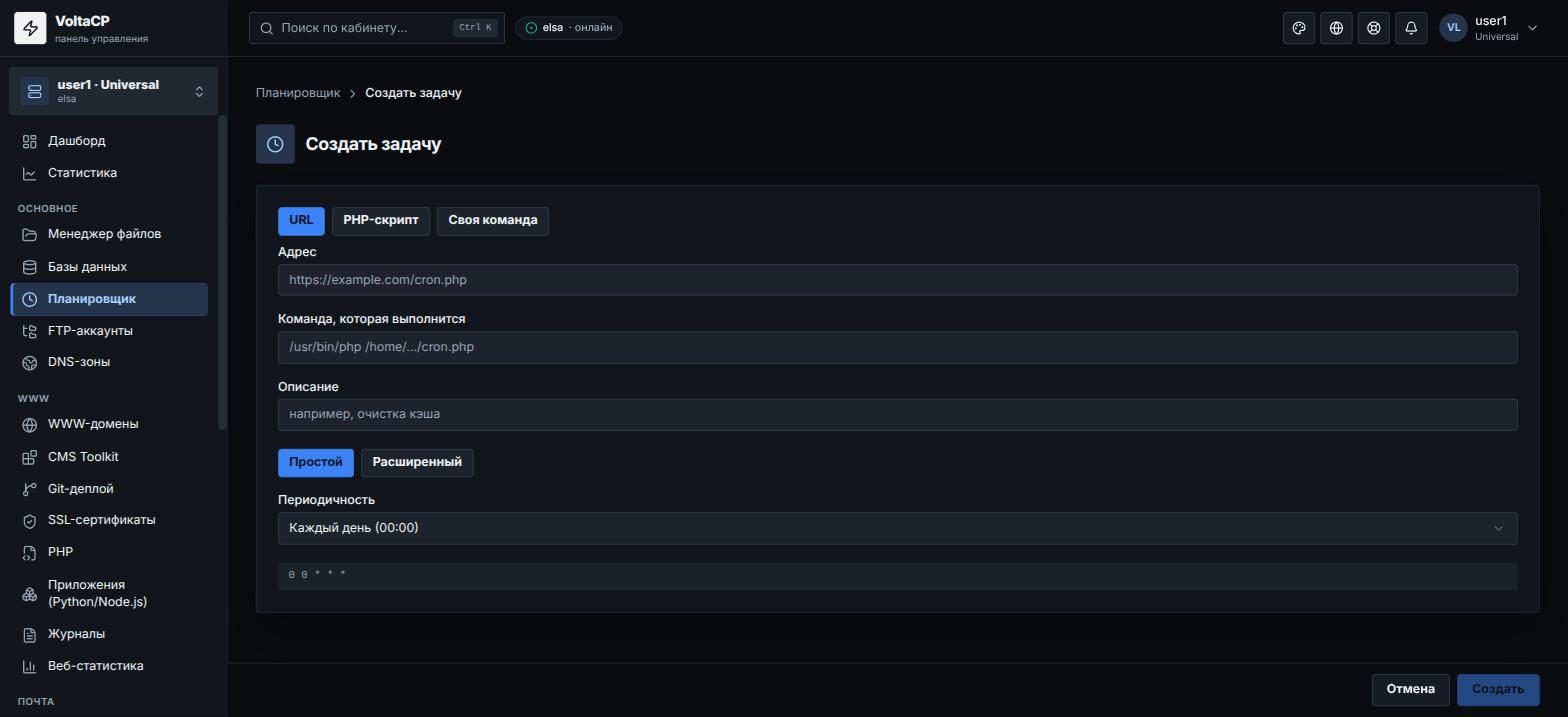The width and height of the screenshot is (1568, 717).
Task: Select the PHP-скрипт task type
Action: point(381,220)
